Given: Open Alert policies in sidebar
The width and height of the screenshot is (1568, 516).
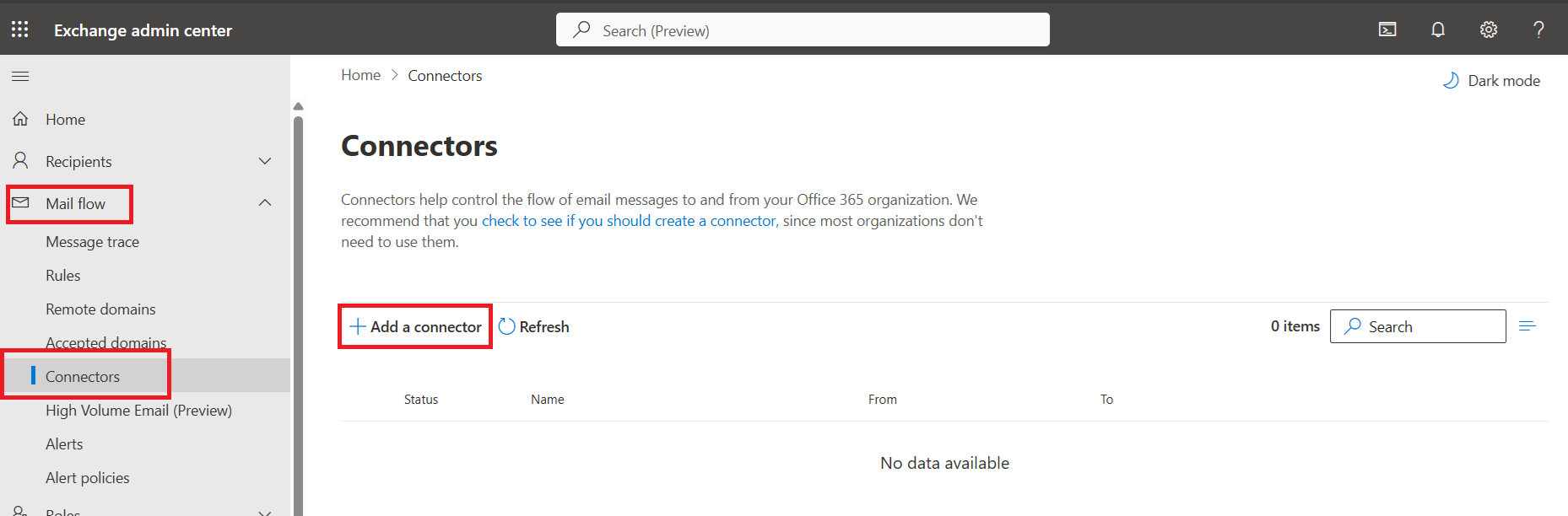Looking at the screenshot, I should [x=88, y=478].
